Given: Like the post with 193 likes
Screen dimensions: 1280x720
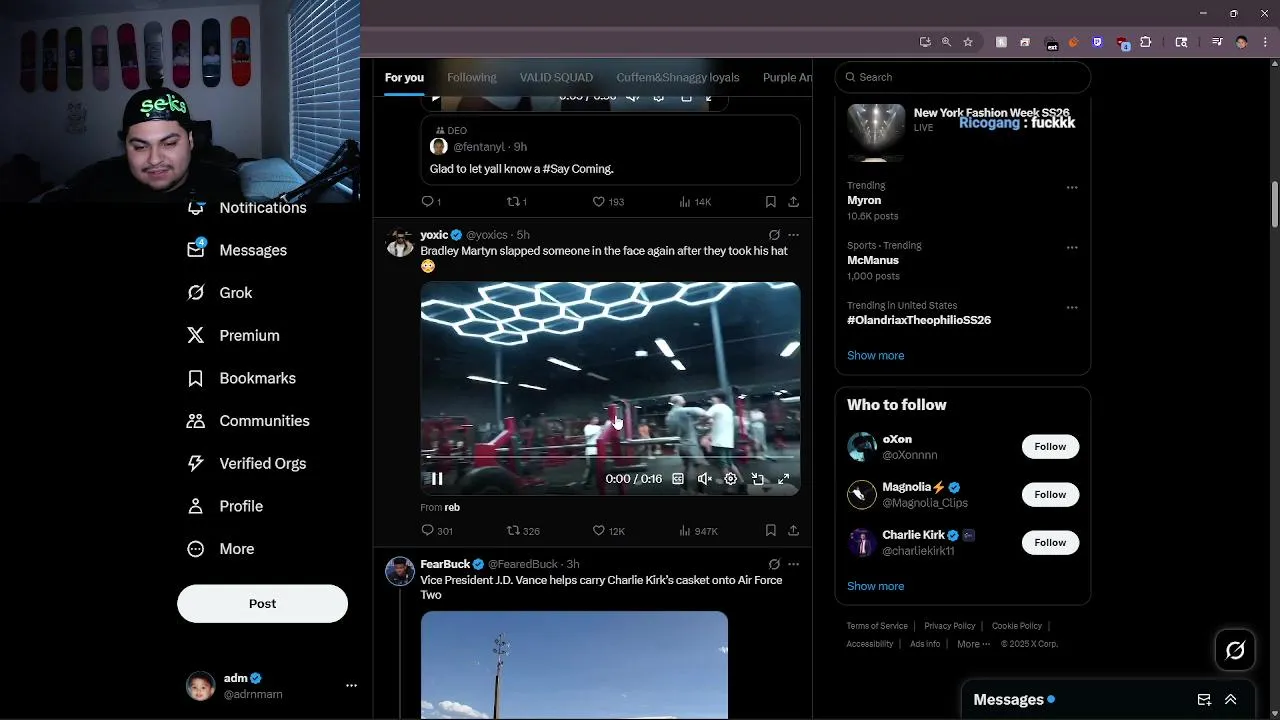Looking at the screenshot, I should pos(608,202).
